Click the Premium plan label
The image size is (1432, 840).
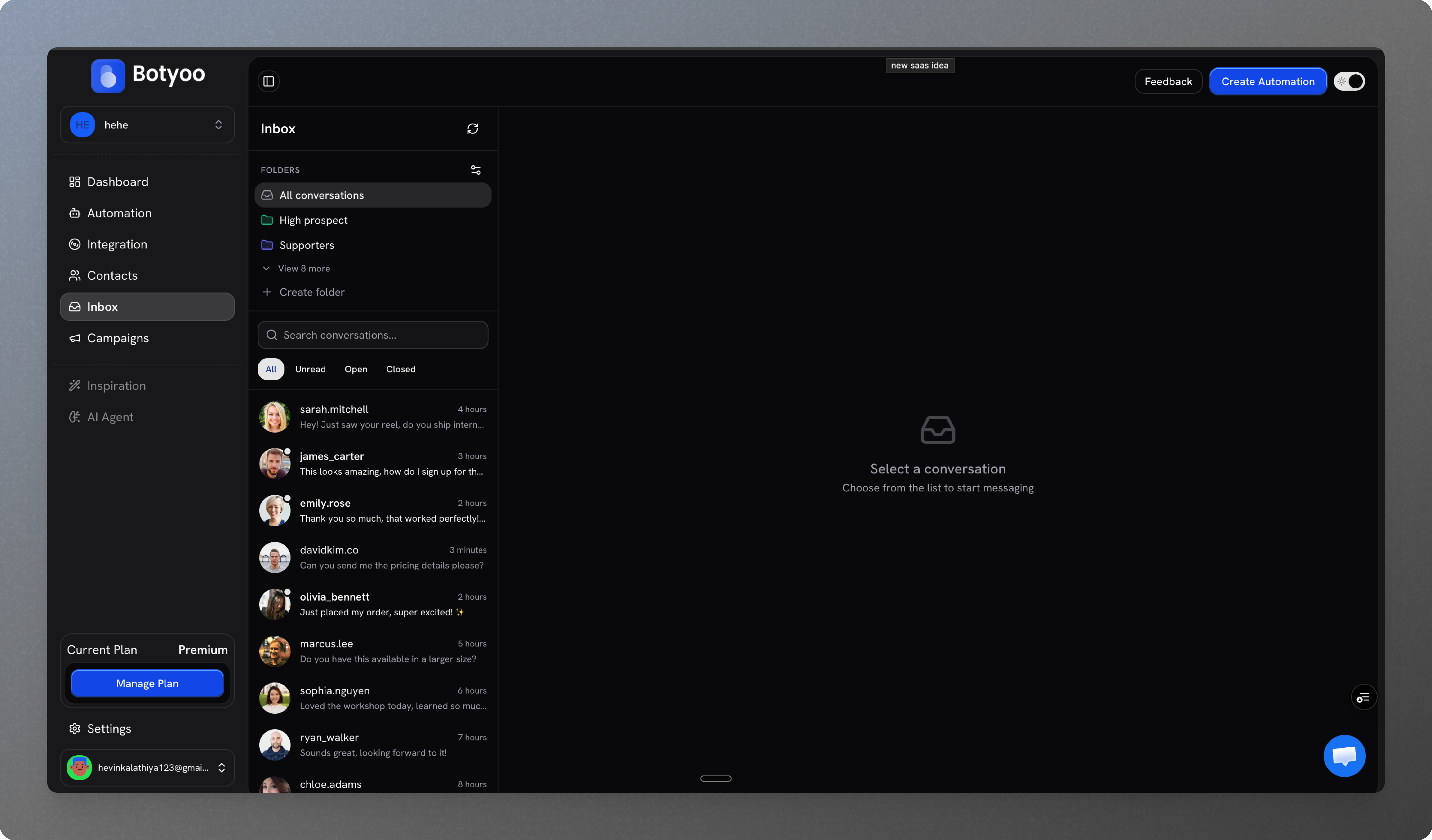coord(203,650)
